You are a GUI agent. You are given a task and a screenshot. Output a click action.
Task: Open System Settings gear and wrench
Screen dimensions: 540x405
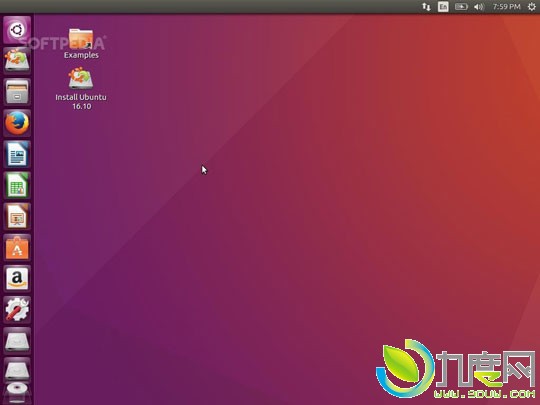point(17,310)
